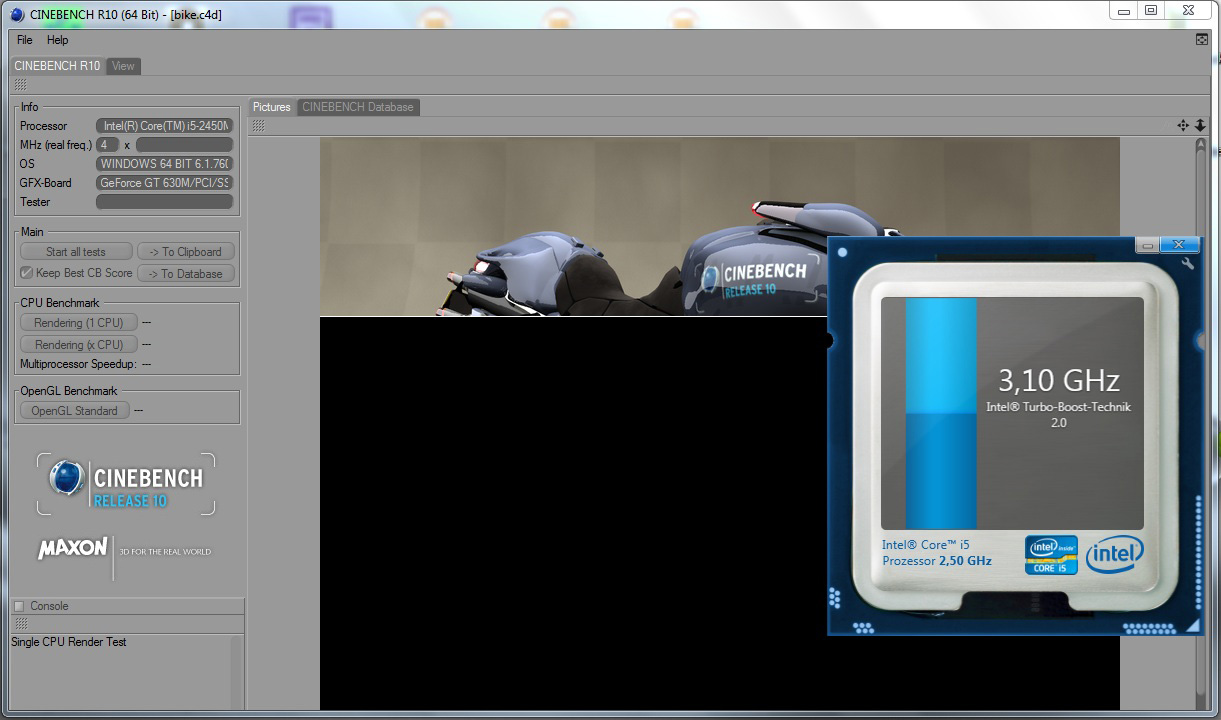
Task: Click the Tester name input field
Action: [x=164, y=202]
